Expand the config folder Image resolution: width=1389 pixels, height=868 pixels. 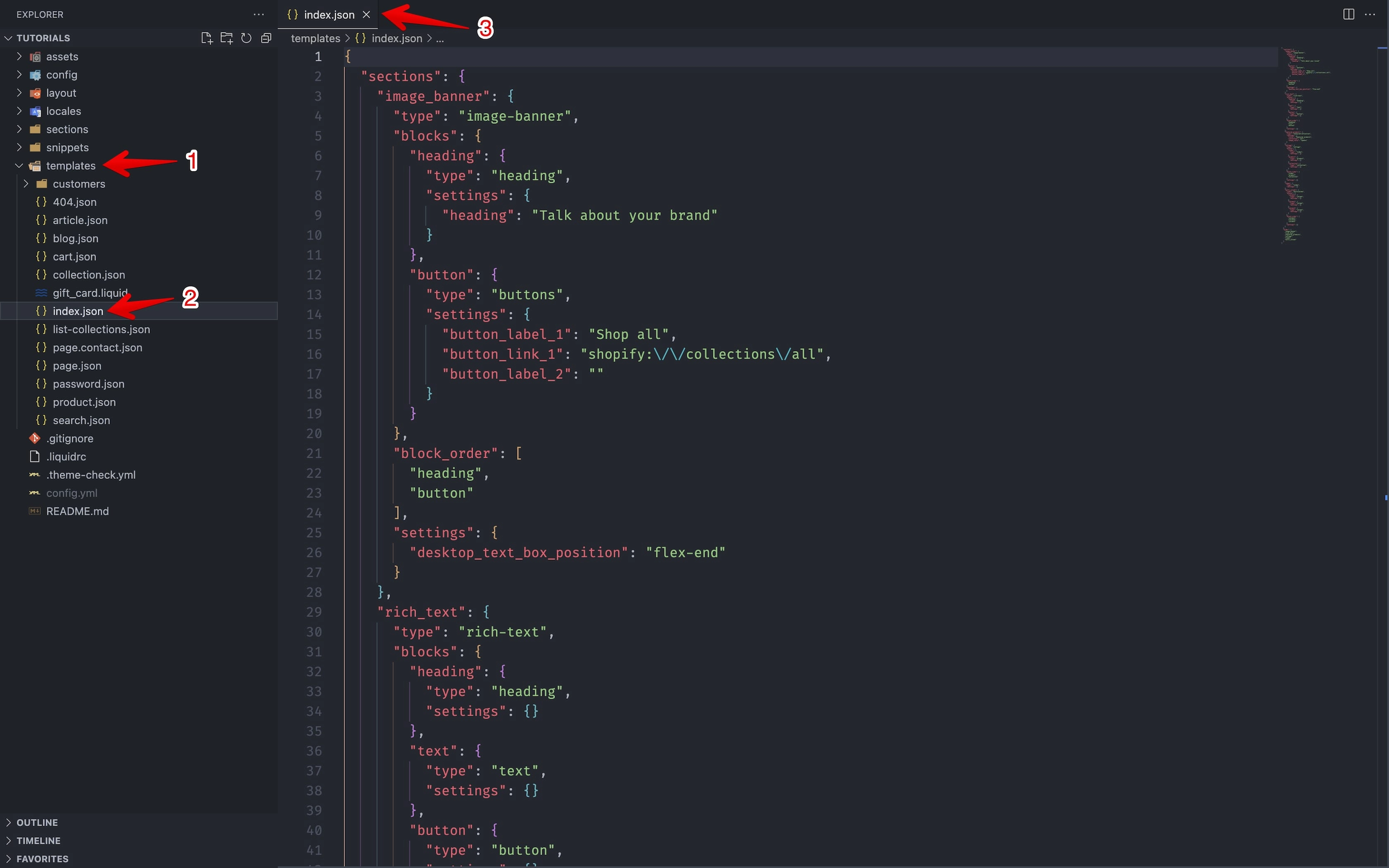[x=19, y=75]
